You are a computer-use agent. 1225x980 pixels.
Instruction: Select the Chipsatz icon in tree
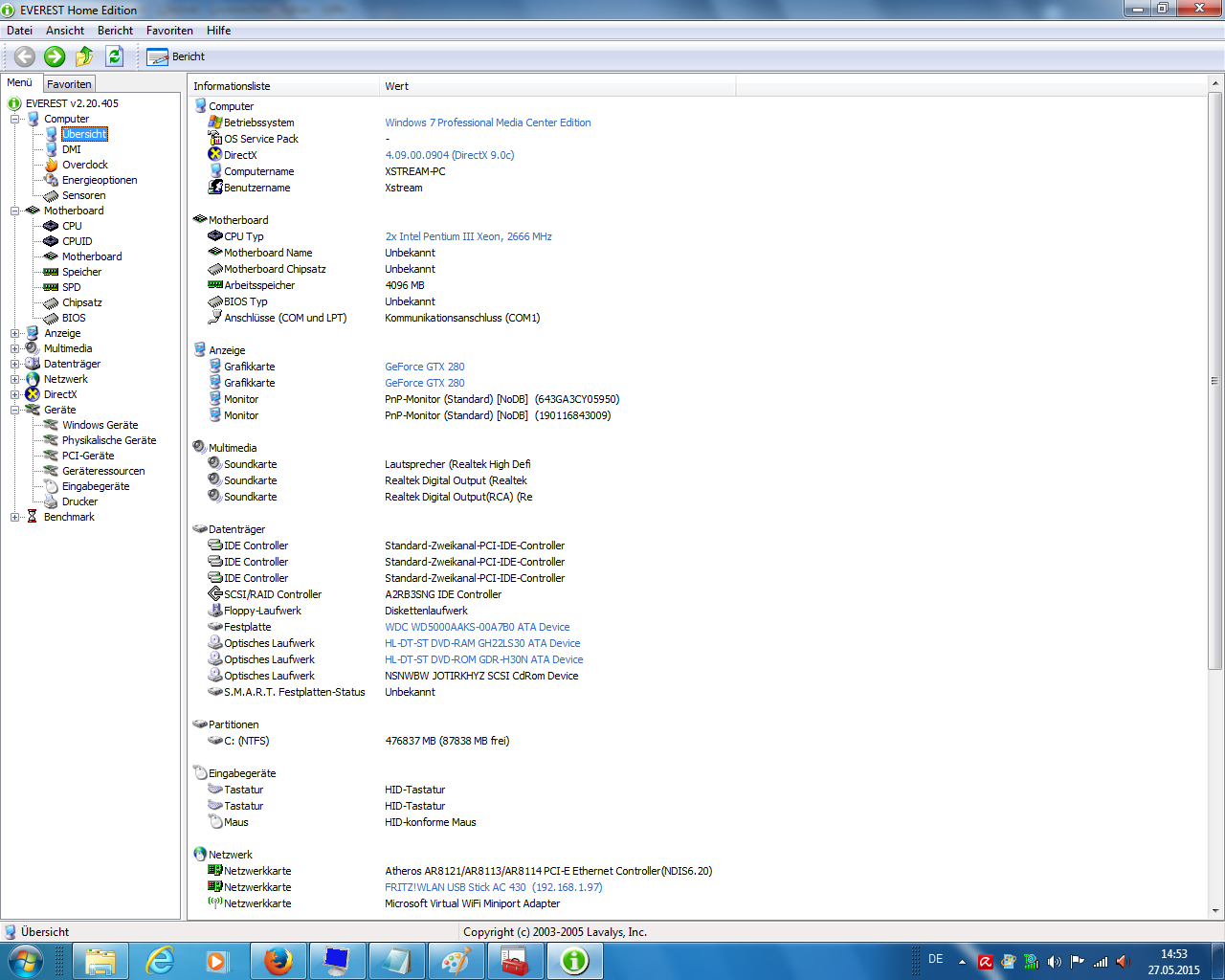click(x=52, y=302)
